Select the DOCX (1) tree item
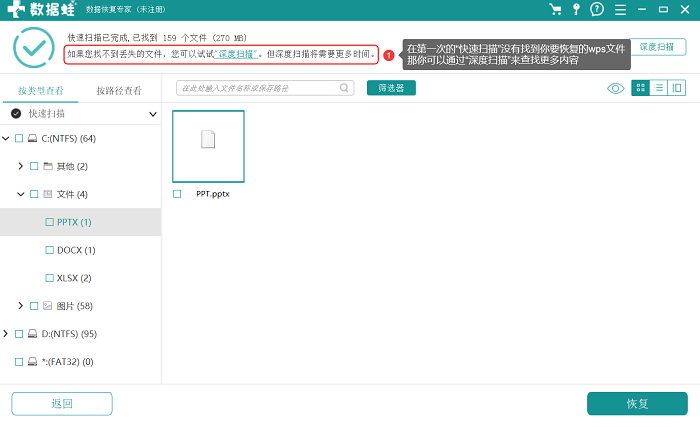Image resolution: width=700 pixels, height=427 pixels. click(x=80, y=250)
